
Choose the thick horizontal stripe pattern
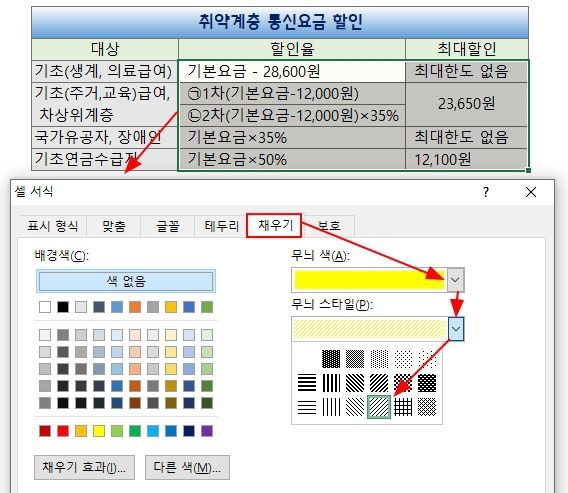pyautogui.click(x=307, y=383)
